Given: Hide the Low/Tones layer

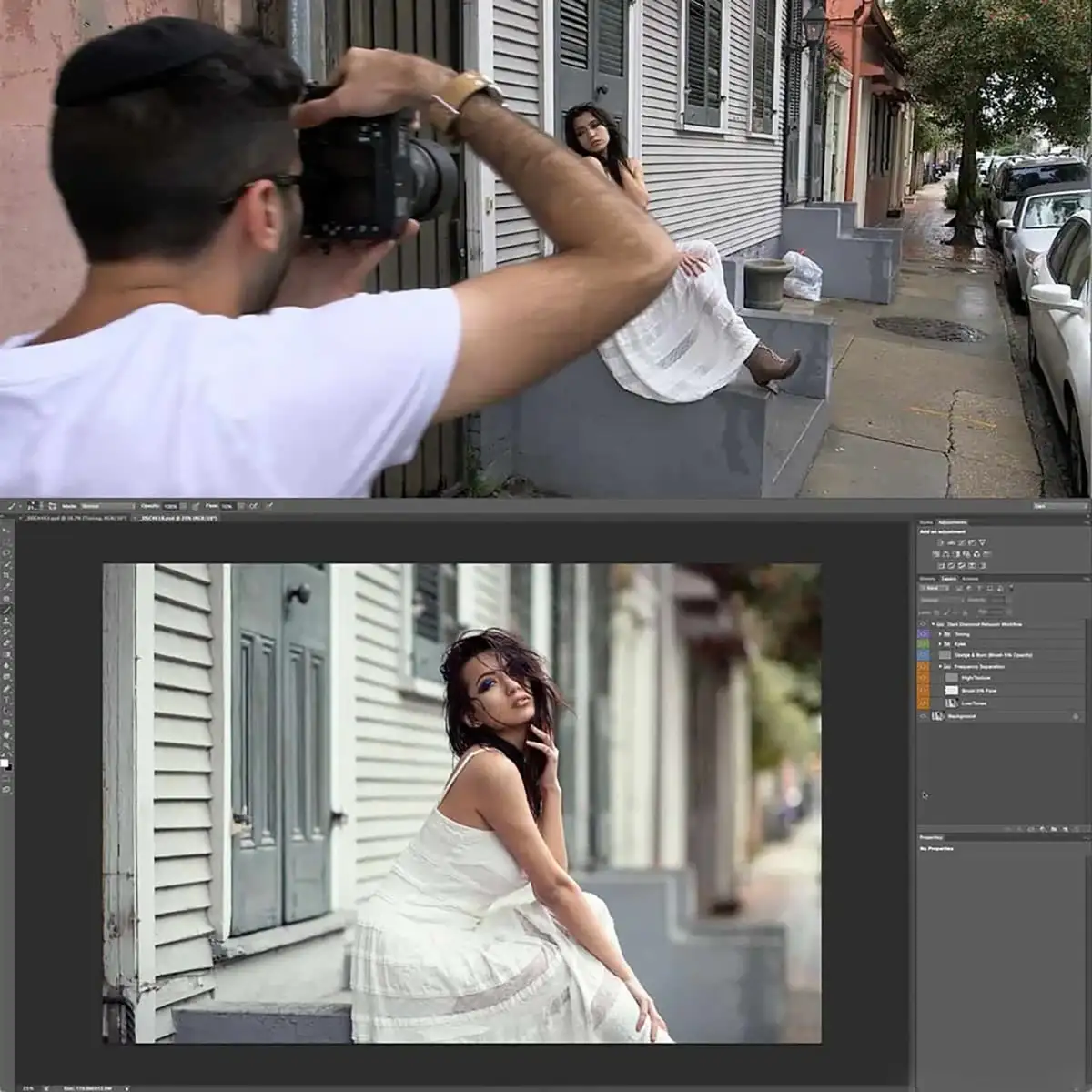Looking at the screenshot, I should click(x=924, y=703).
